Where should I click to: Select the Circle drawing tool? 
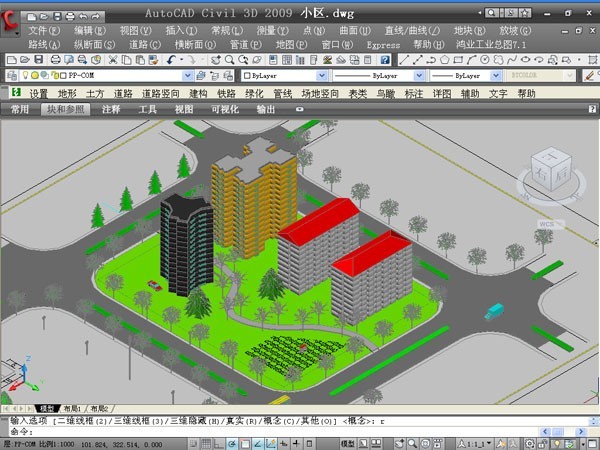pyautogui.click(x=485, y=60)
